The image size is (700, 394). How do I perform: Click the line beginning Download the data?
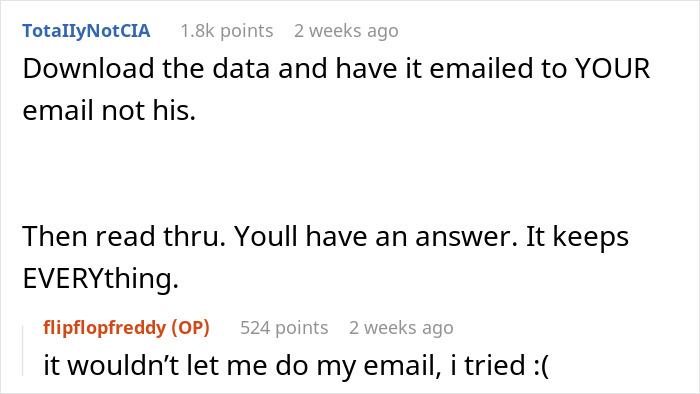[336, 69]
